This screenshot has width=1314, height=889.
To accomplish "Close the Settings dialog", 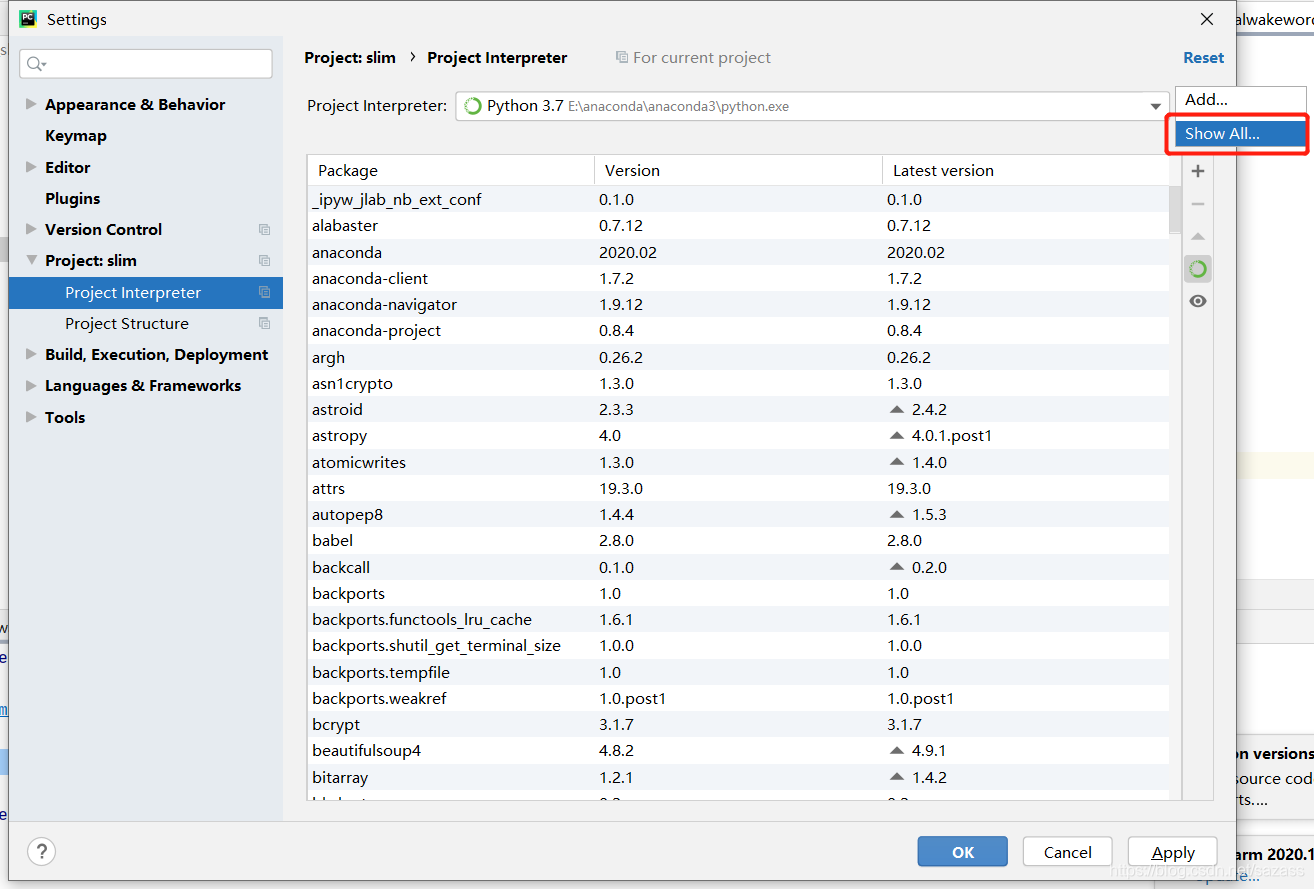I will pos(1207,19).
